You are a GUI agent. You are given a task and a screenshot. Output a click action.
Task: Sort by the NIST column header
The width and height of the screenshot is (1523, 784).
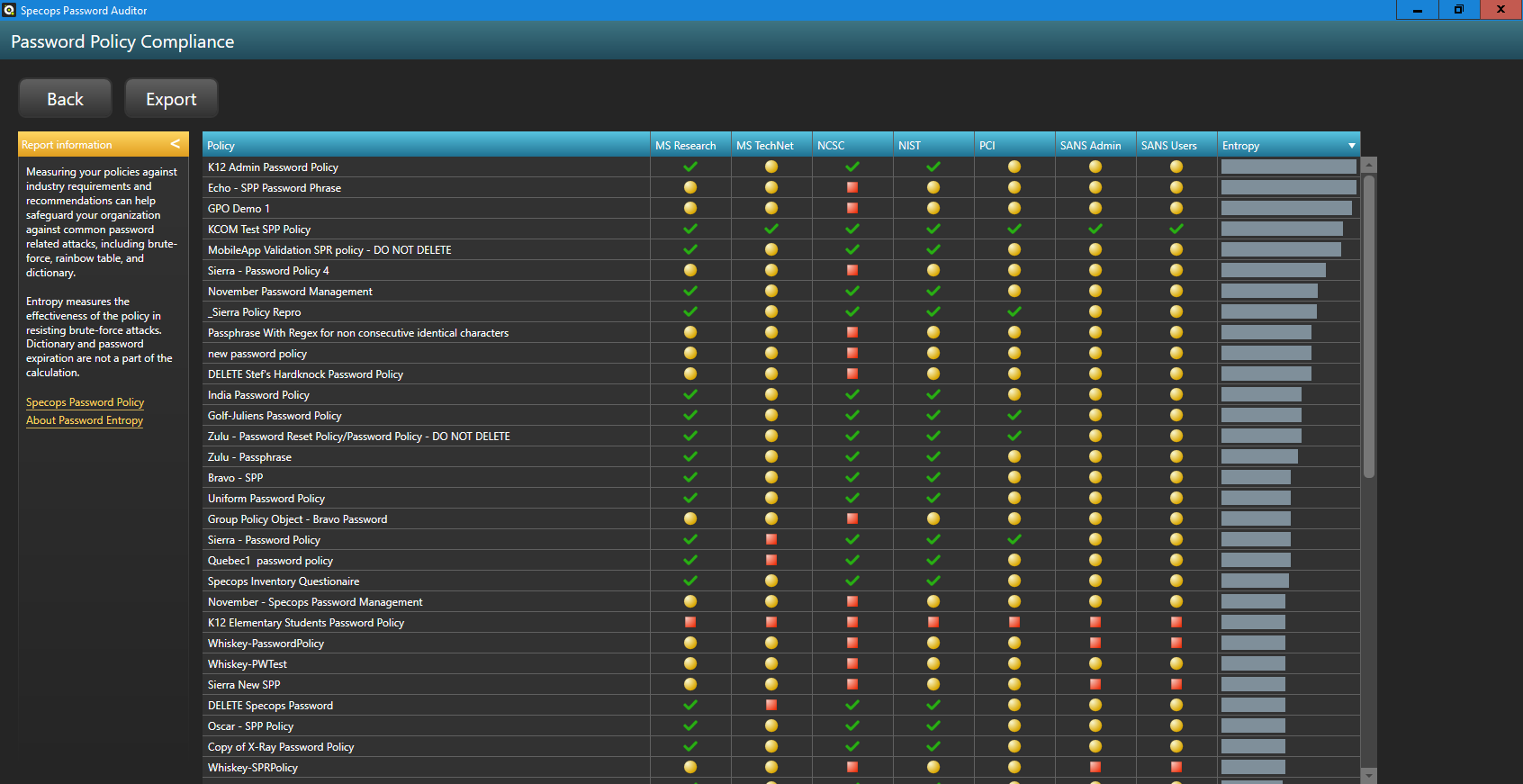click(933, 145)
